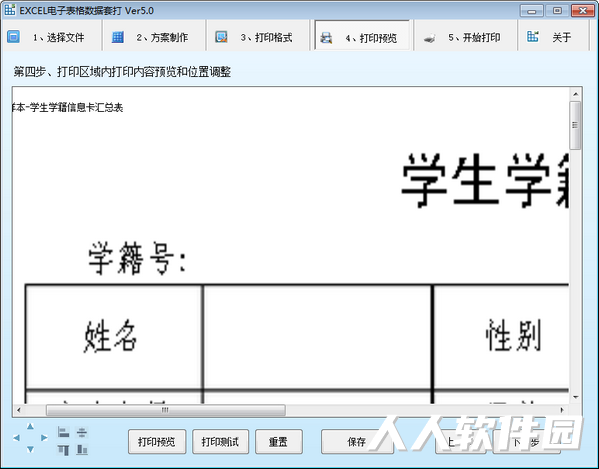Image resolution: width=599 pixels, height=469 pixels.
Task: Switch to the 2、方案制作 tab
Action: click(x=155, y=36)
